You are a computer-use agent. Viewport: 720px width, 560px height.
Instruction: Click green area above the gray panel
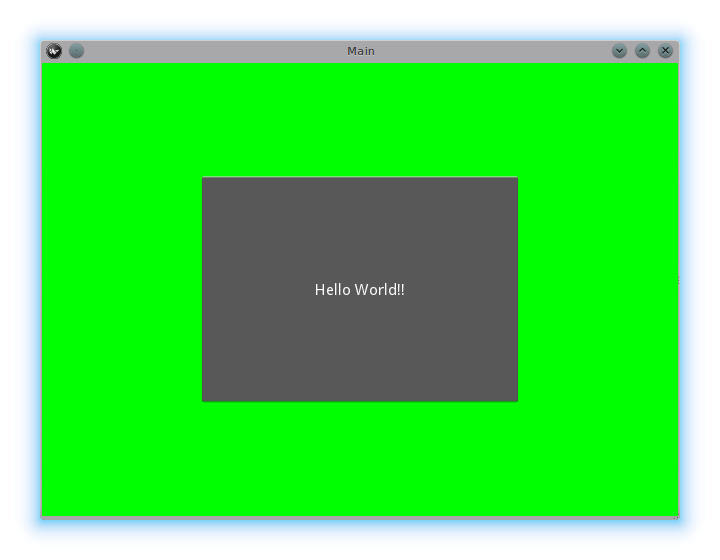point(360,120)
